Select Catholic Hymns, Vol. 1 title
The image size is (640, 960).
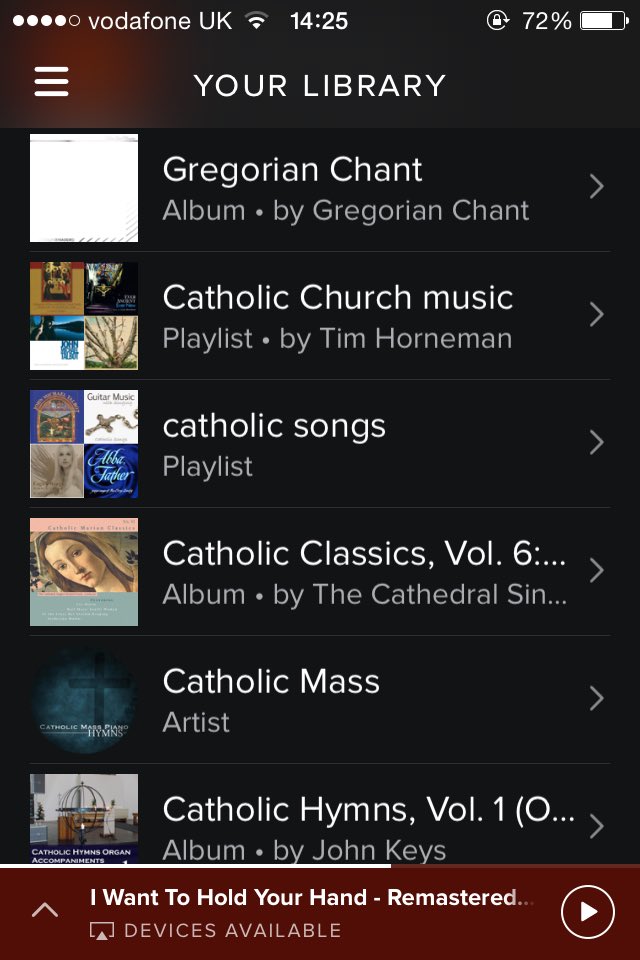(369, 809)
